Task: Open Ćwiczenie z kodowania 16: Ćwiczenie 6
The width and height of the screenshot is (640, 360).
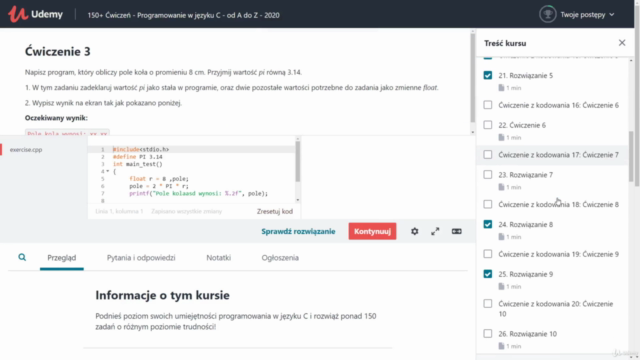Action: point(558,105)
